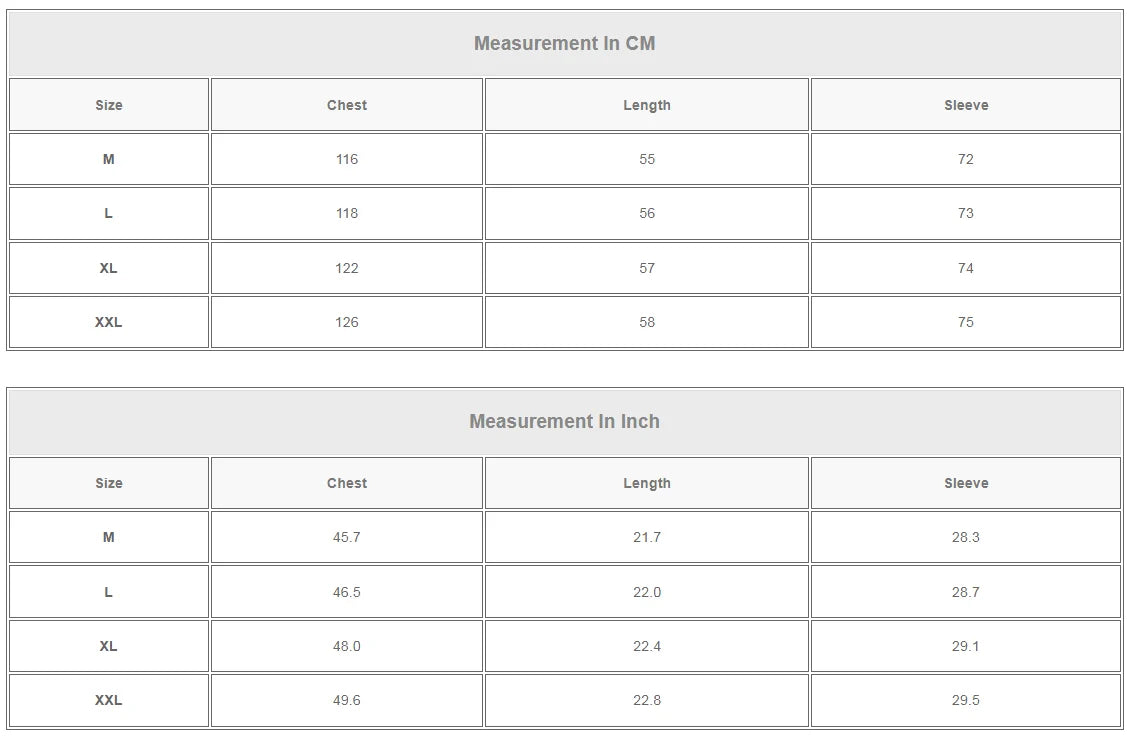This screenshot has height=737, width=1127.
Task: Select sleeve value 75
Action: pos(965,322)
